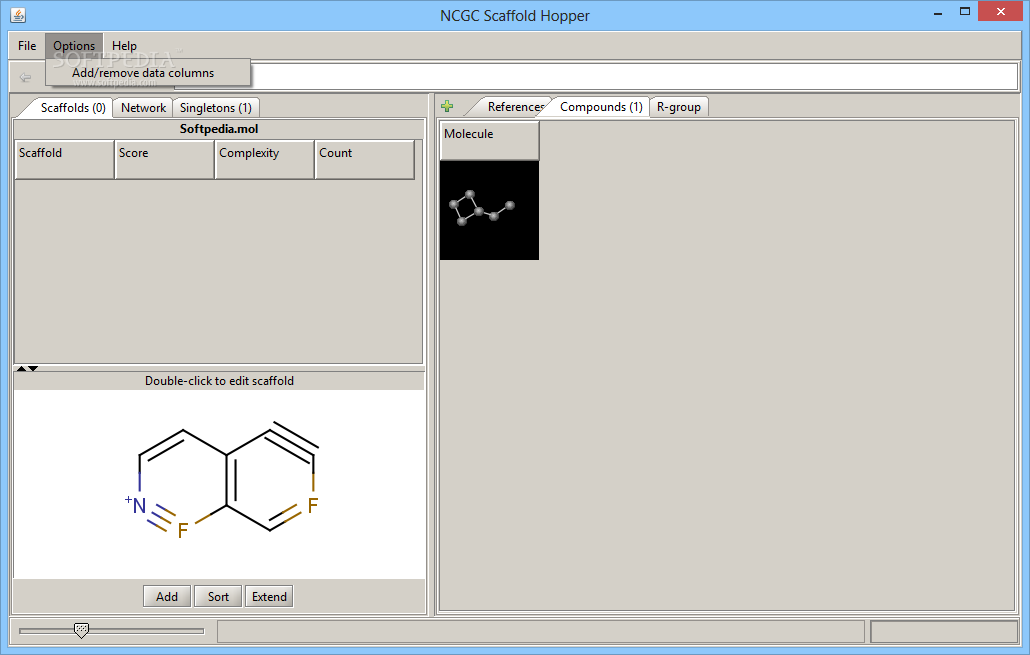Click Double-click to edit scaffold label
This screenshot has height=655, width=1030.
(219, 381)
